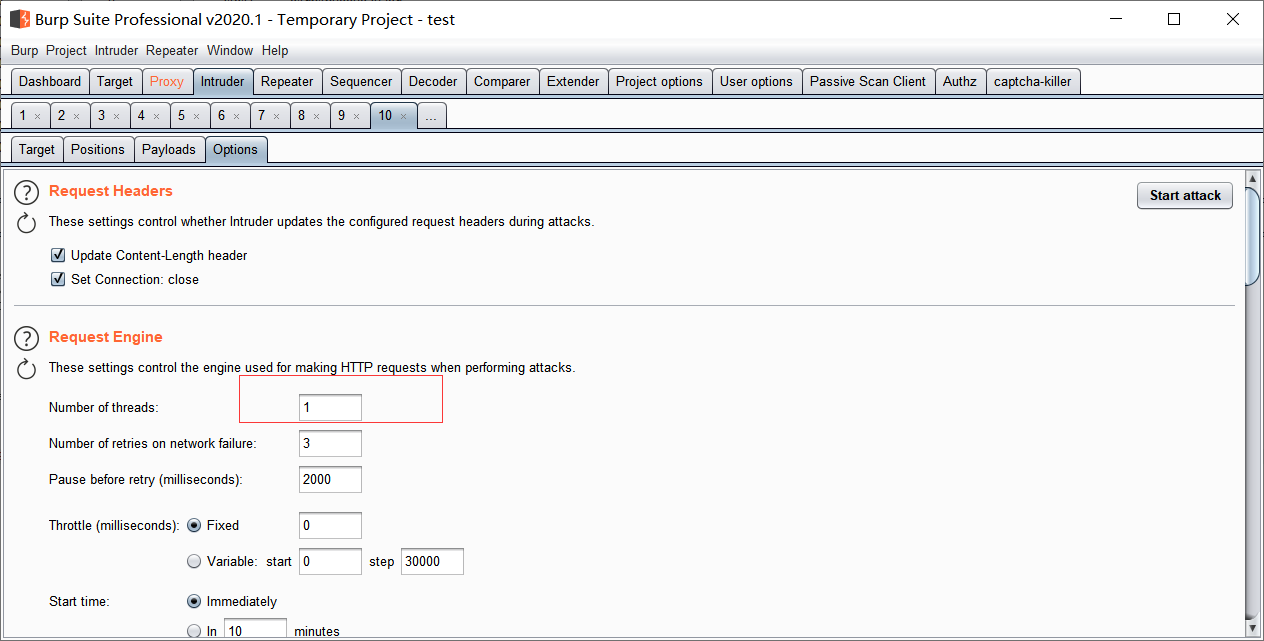Open the Intruder menu

117,50
